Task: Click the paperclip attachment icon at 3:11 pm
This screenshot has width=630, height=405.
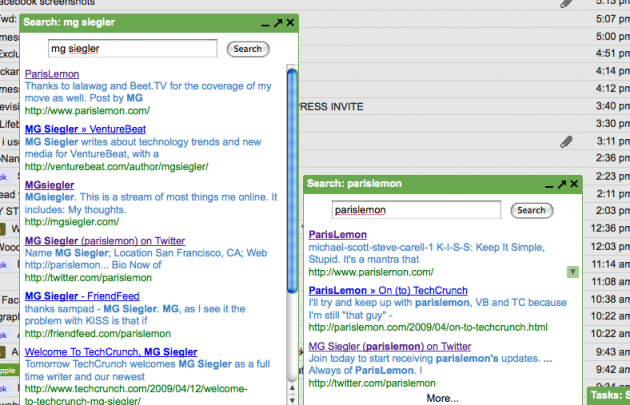Action: tap(566, 141)
